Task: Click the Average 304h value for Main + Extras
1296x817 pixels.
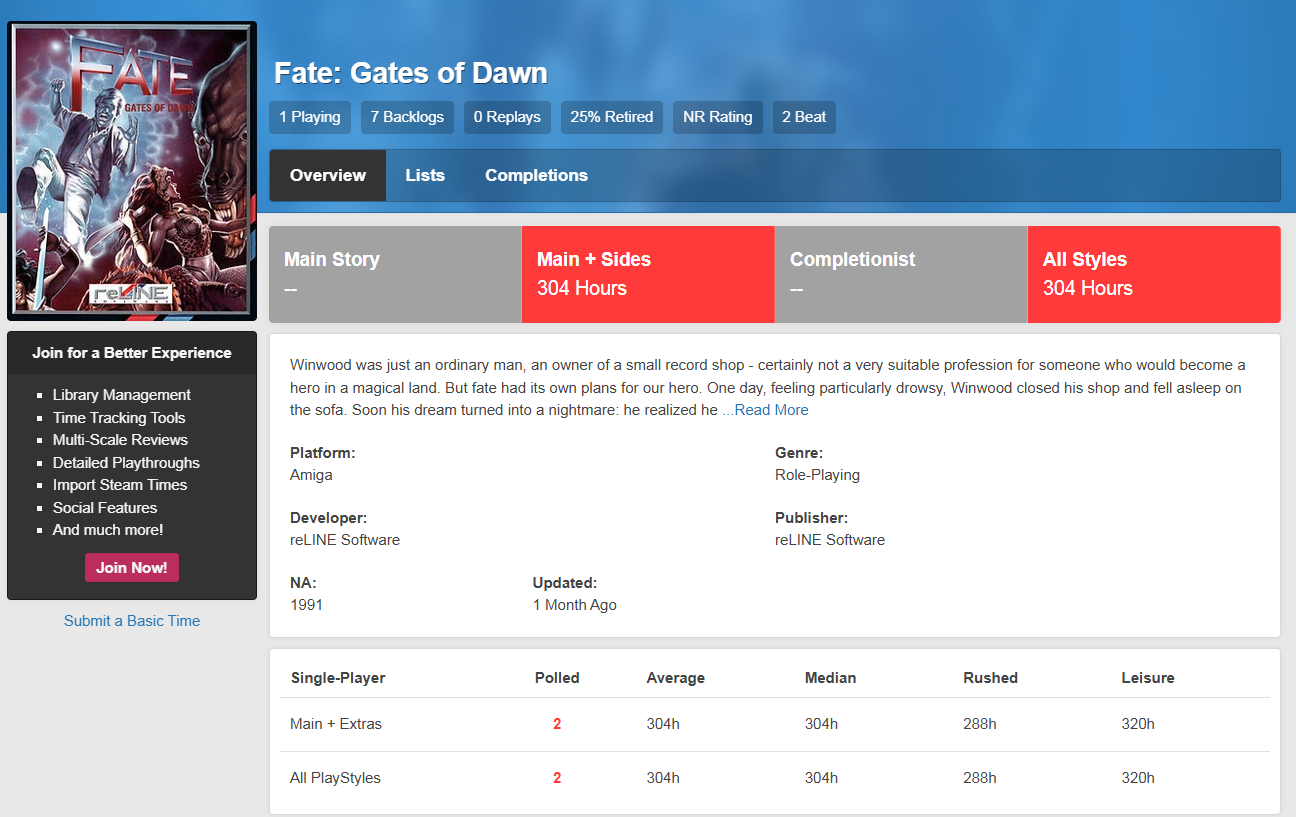Action: click(663, 724)
